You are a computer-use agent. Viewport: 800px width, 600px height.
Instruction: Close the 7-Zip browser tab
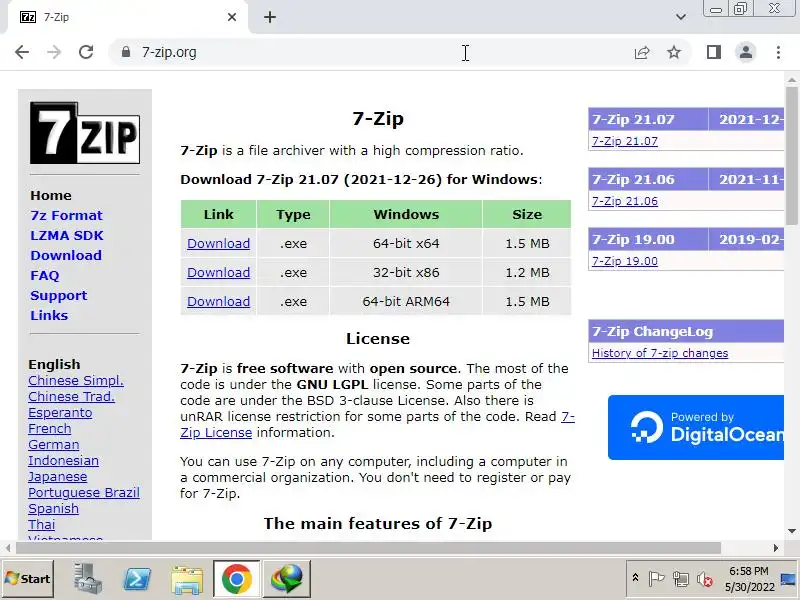[232, 17]
